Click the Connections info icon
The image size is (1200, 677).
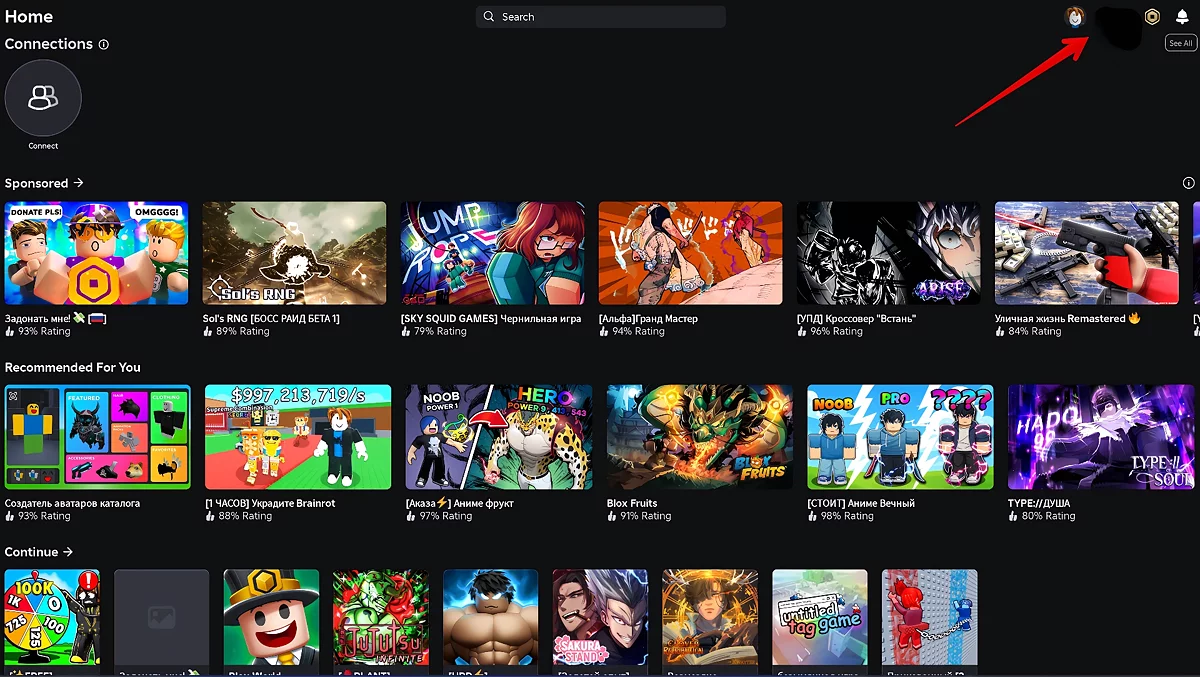pyautogui.click(x=104, y=44)
